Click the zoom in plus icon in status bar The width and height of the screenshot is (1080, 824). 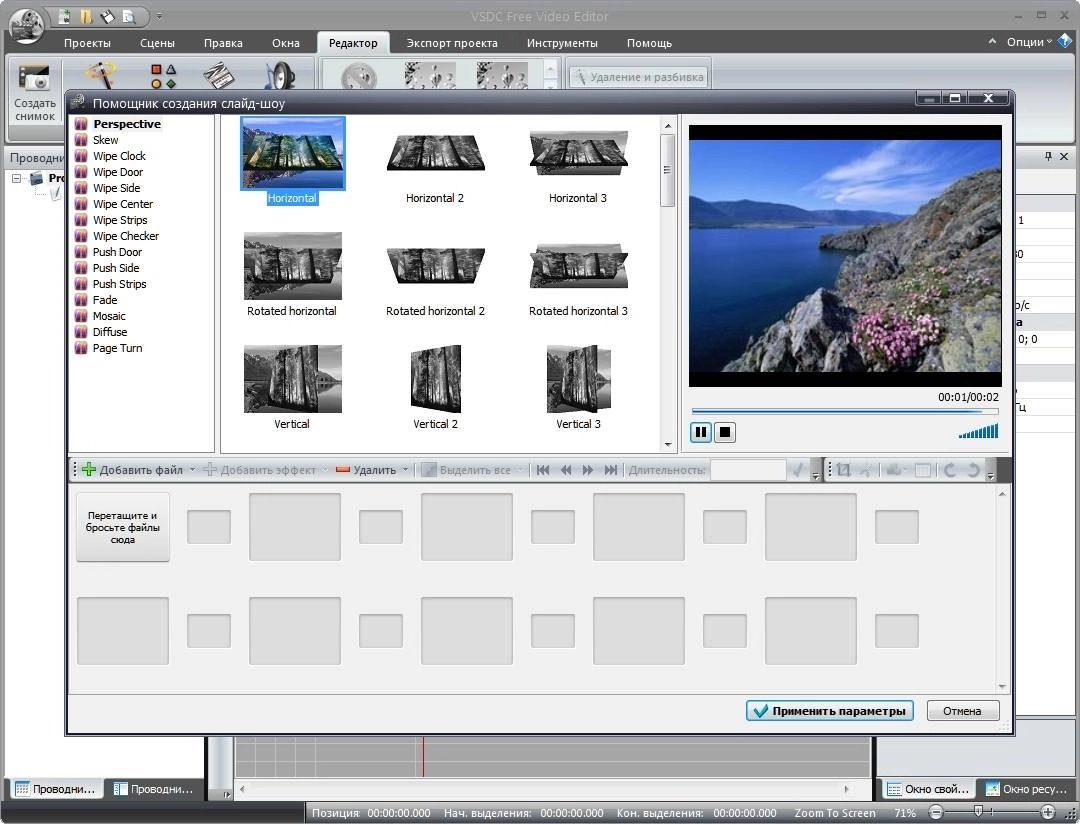(x=1048, y=812)
